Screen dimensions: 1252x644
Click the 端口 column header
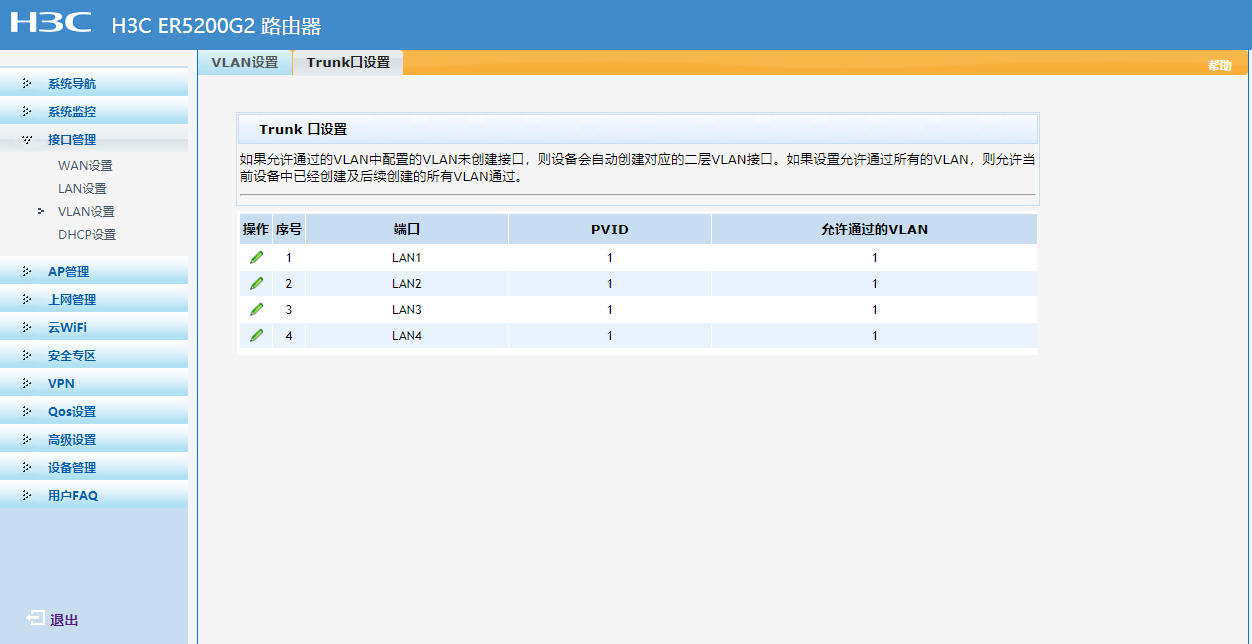pyautogui.click(x=407, y=229)
